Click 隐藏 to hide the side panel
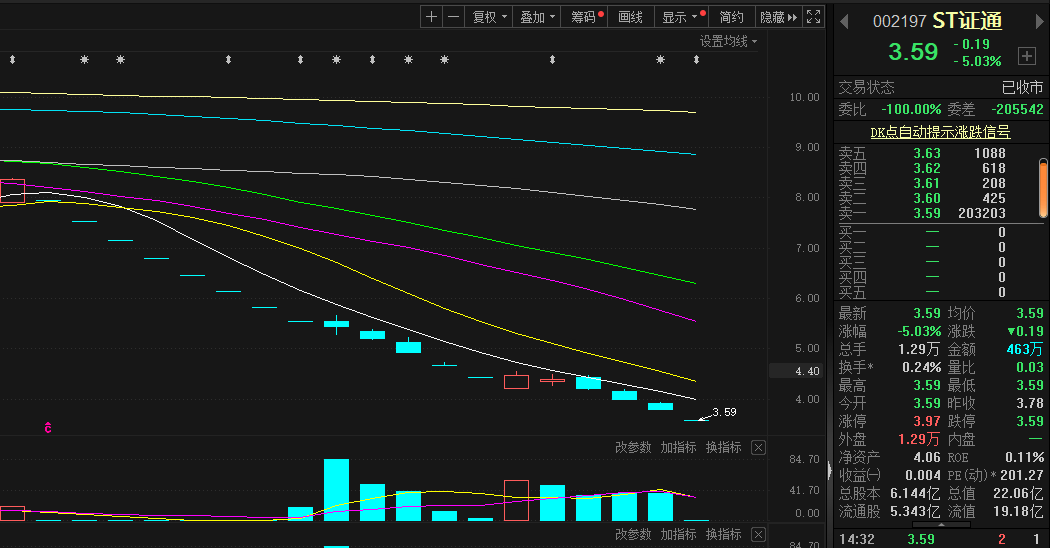This screenshot has height=548, width=1050. (x=778, y=17)
